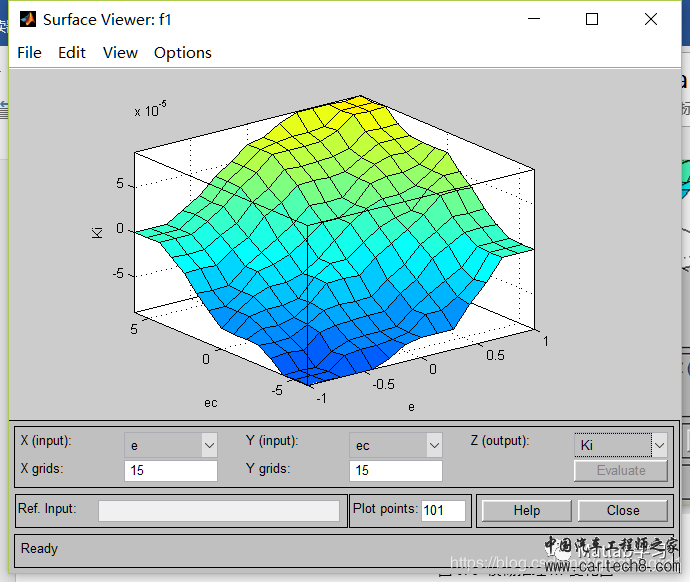The height and width of the screenshot is (582, 690).
Task: Click the MATLAB icon in the title bar
Action: coord(28,19)
